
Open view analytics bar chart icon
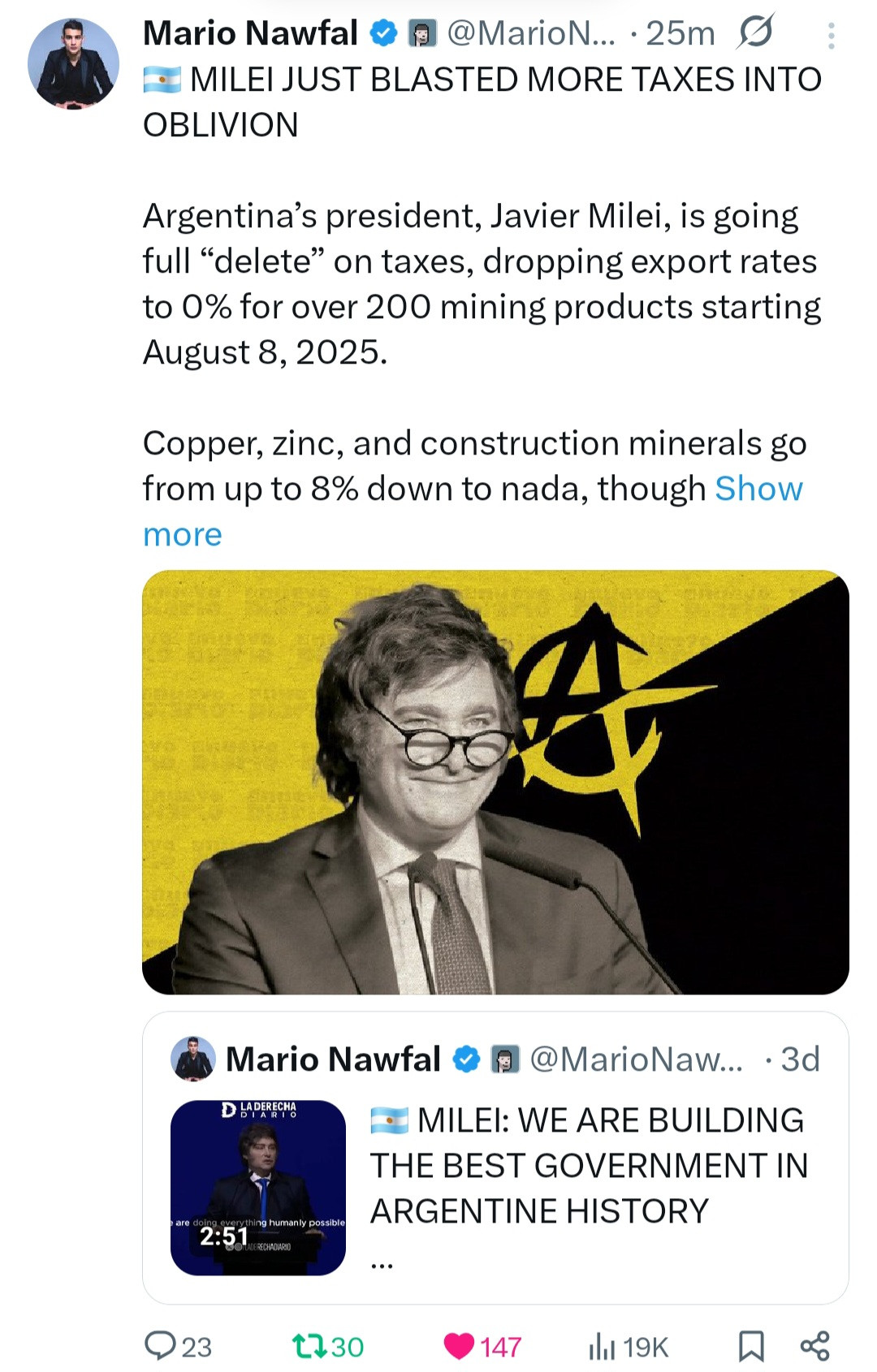(601, 1345)
